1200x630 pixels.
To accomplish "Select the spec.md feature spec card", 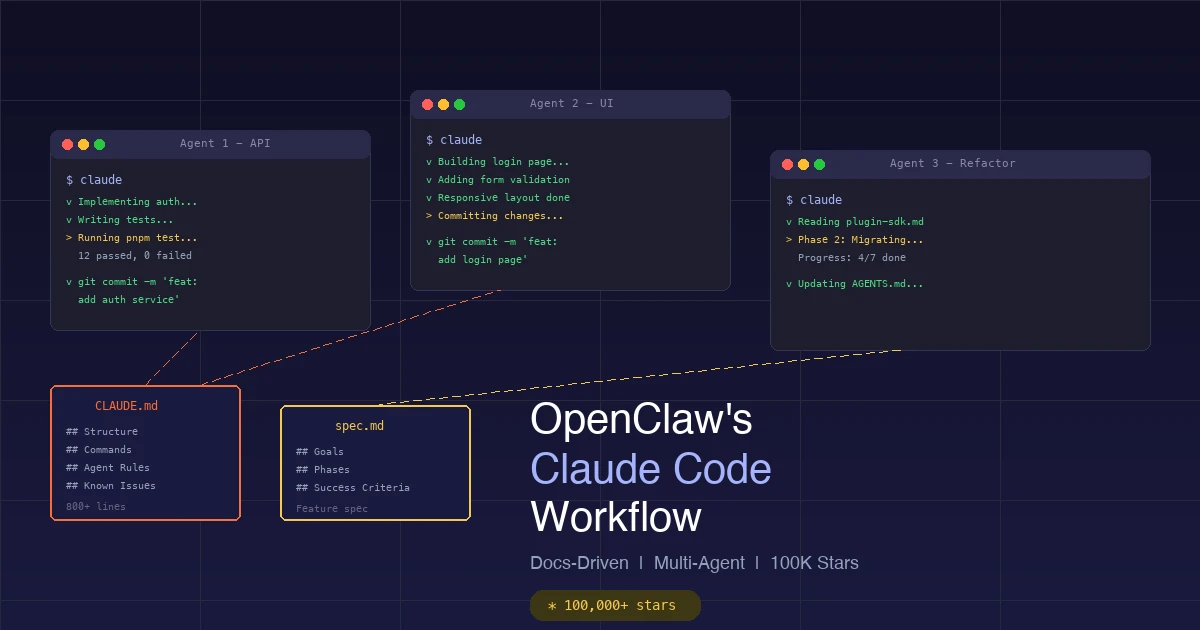I will coord(375,463).
